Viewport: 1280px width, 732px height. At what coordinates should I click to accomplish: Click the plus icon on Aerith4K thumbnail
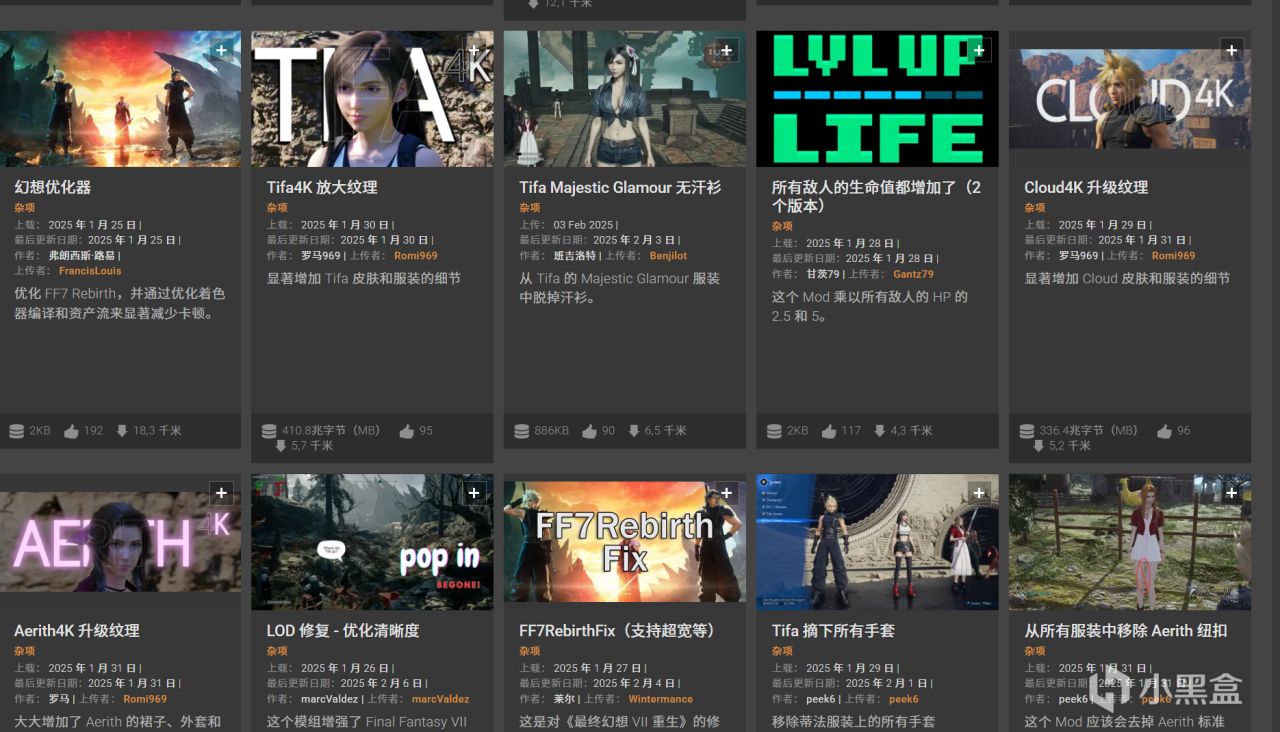click(222, 493)
